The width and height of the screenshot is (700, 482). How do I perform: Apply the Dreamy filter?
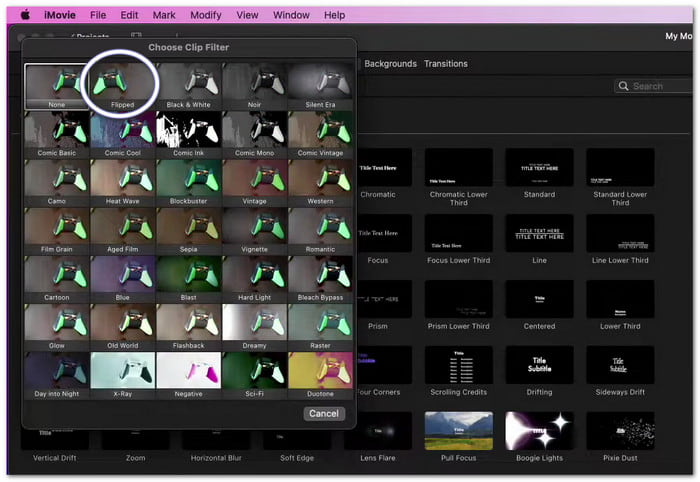pyautogui.click(x=254, y=327)
